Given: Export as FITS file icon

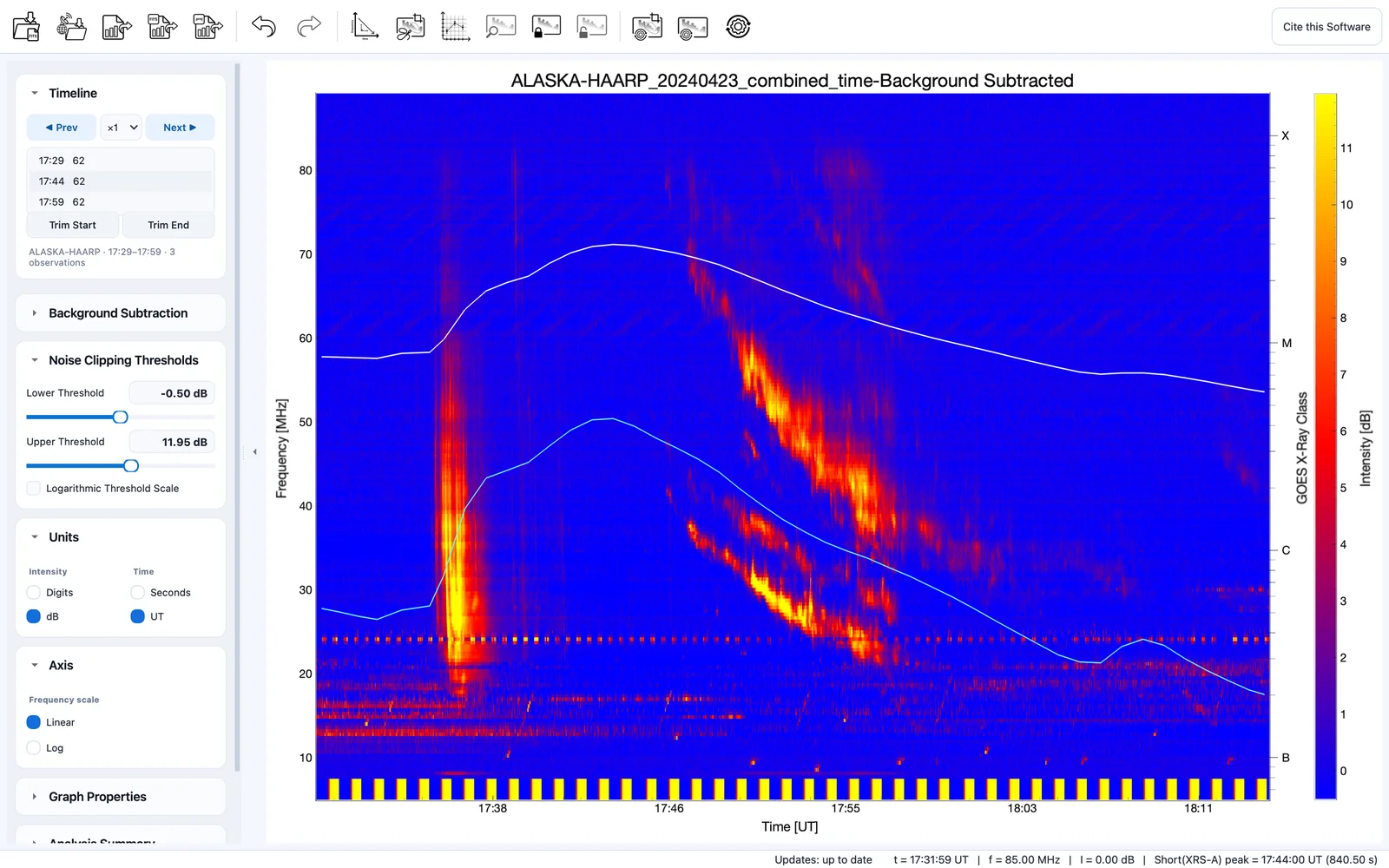Looking at the screenshot, I should pos(162,26).
